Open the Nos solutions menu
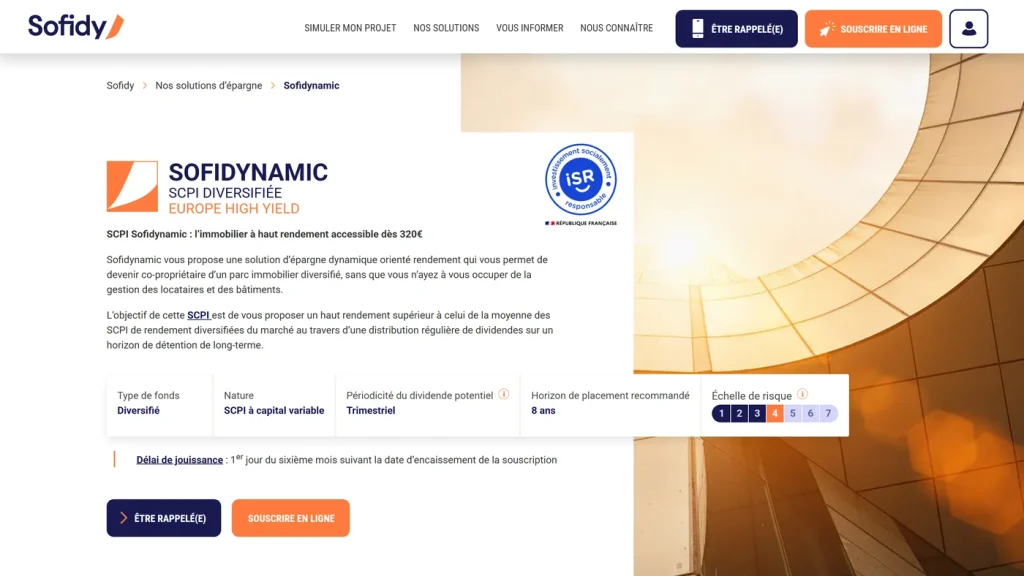This screenshot has height=576, width=1024. point(446,28)
